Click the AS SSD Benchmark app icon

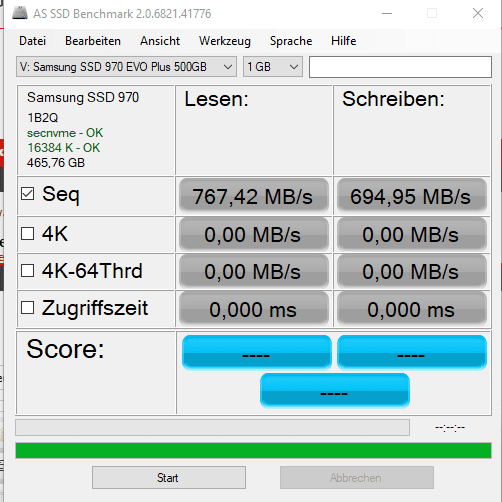20,13
